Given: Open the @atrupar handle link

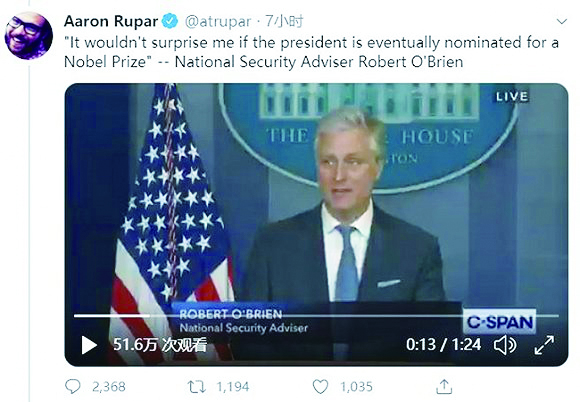Looking at the screenshot, I should (218, 22).
